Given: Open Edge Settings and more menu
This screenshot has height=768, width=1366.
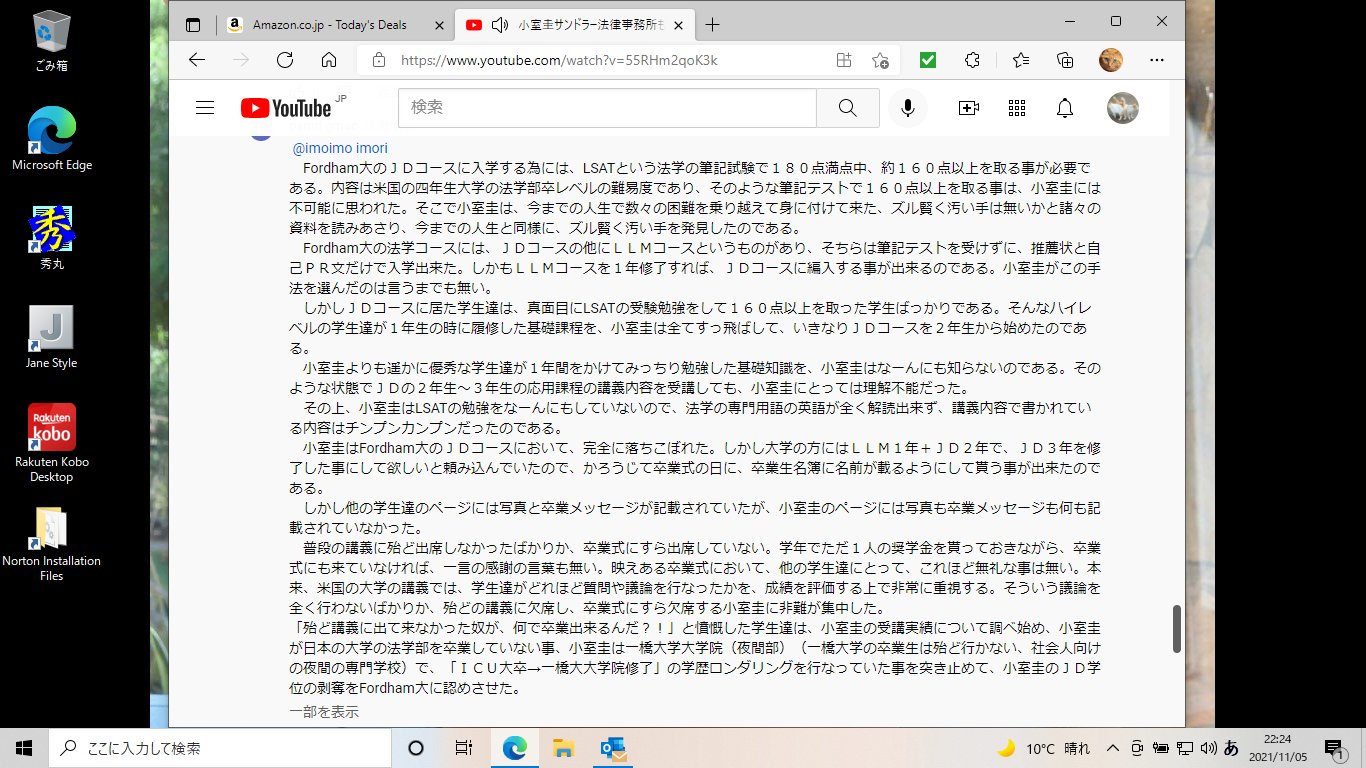Looking at the screenshot, I should click(1157, 60).
